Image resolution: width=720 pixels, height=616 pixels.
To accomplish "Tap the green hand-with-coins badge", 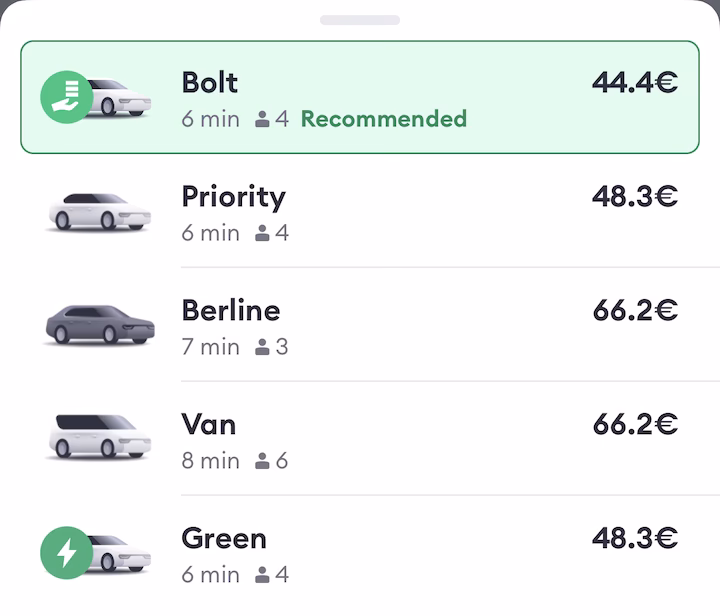I will (x=66, y=97).
